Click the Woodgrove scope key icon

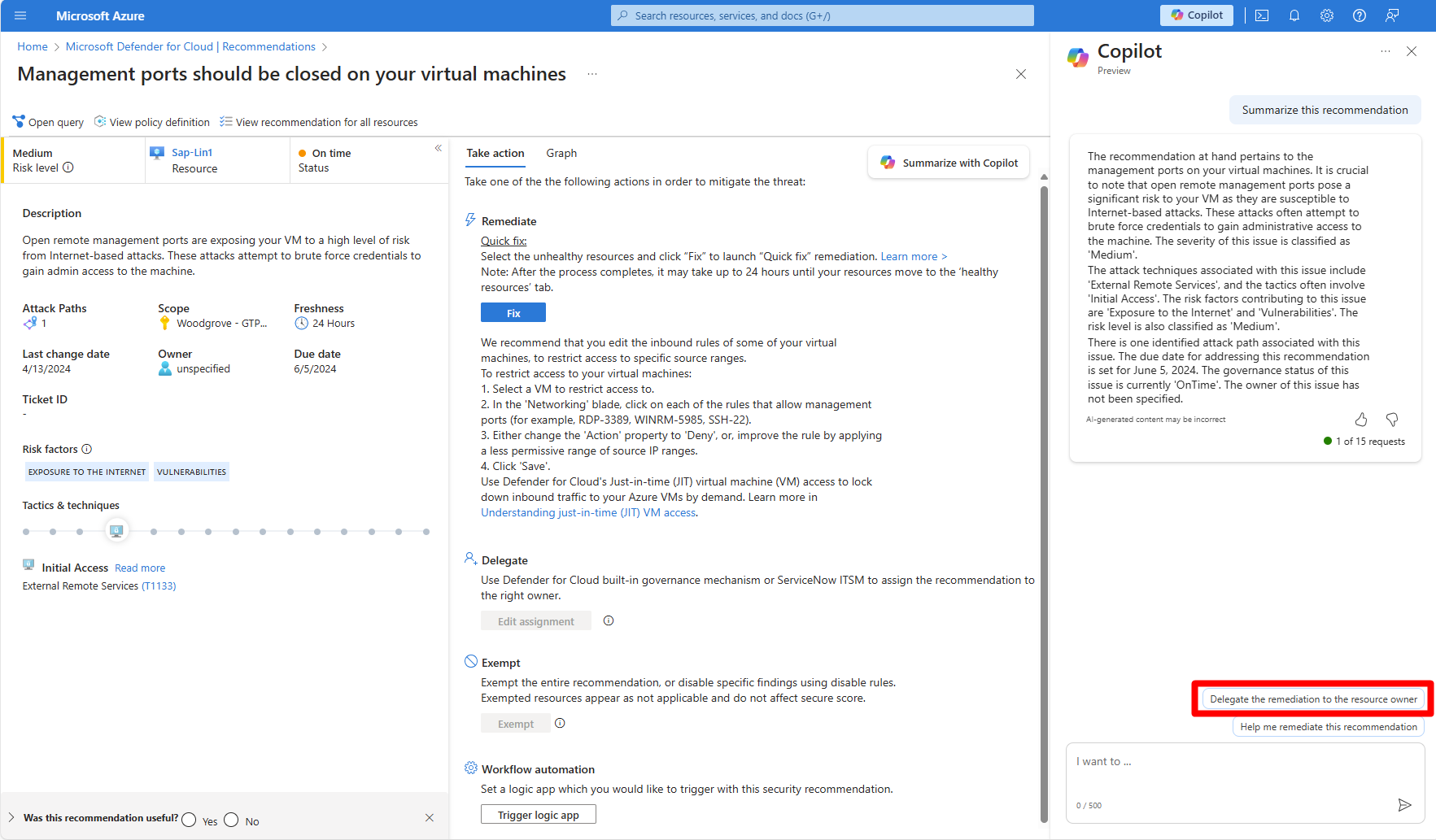tap(165, 323)
